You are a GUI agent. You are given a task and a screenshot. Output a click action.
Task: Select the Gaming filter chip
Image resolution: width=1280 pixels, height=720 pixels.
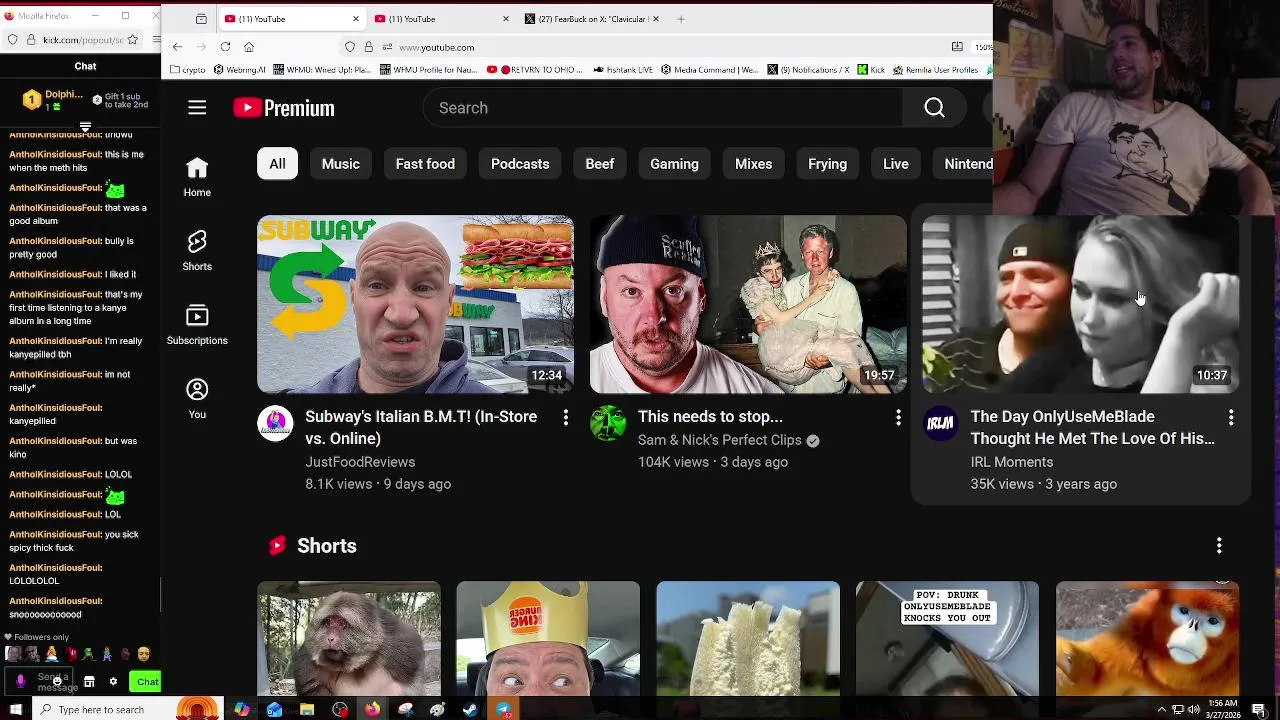[x=674, y=164]
